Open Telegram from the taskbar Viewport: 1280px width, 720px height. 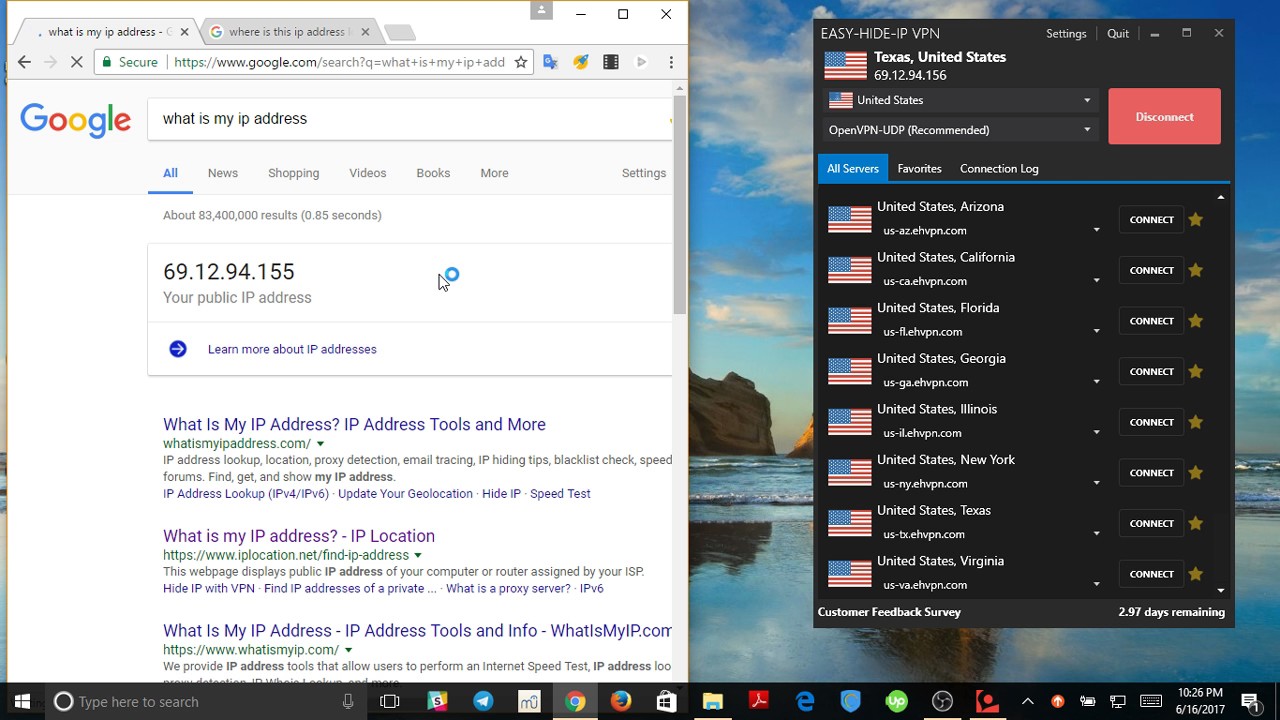[x=483, y=701]
